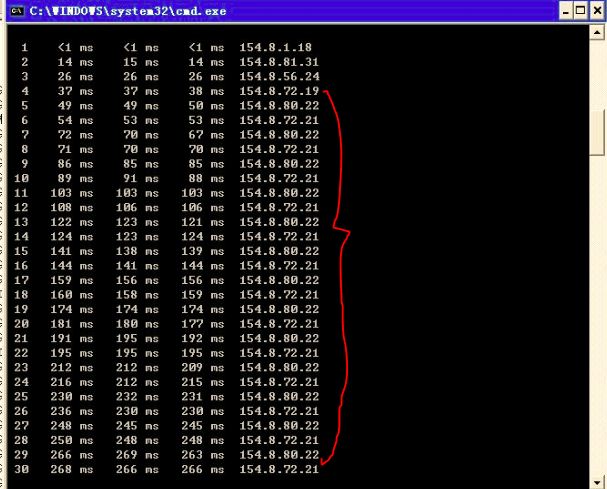
Task: Click the scrollbar up arrow
Action: [x=597, y=33]
